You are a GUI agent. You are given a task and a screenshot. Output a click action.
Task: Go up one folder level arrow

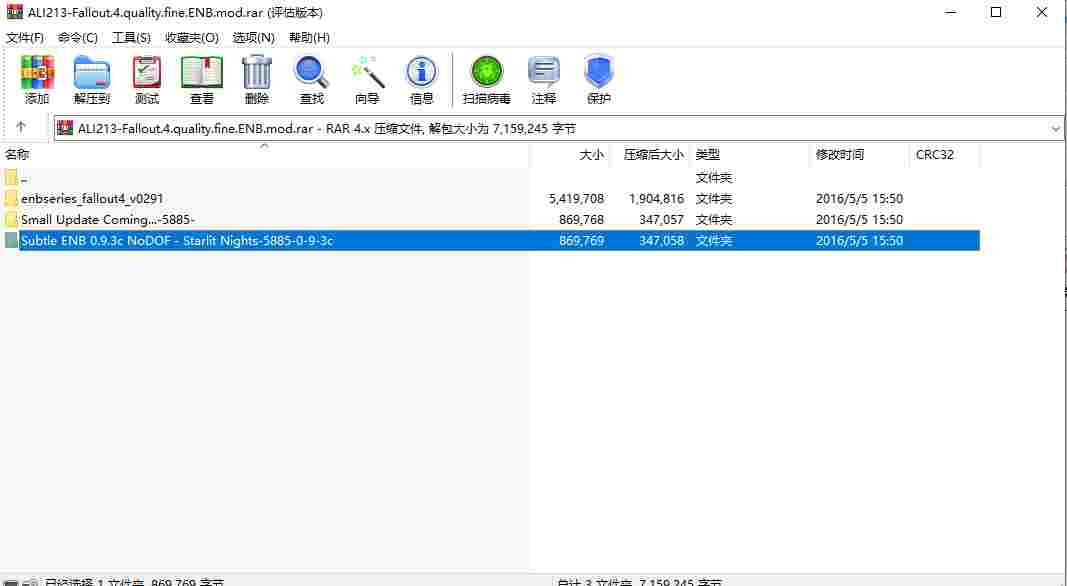pyautogui.click(x=20, y=127)
